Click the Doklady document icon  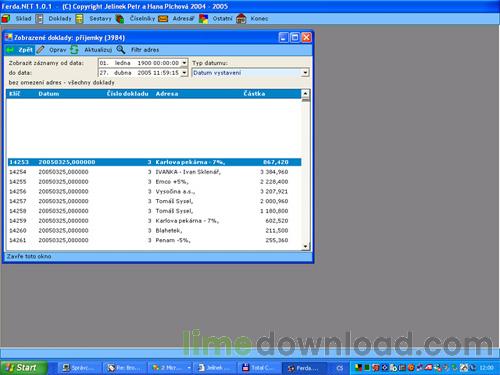pyautogui.click(x=40, y=19)
